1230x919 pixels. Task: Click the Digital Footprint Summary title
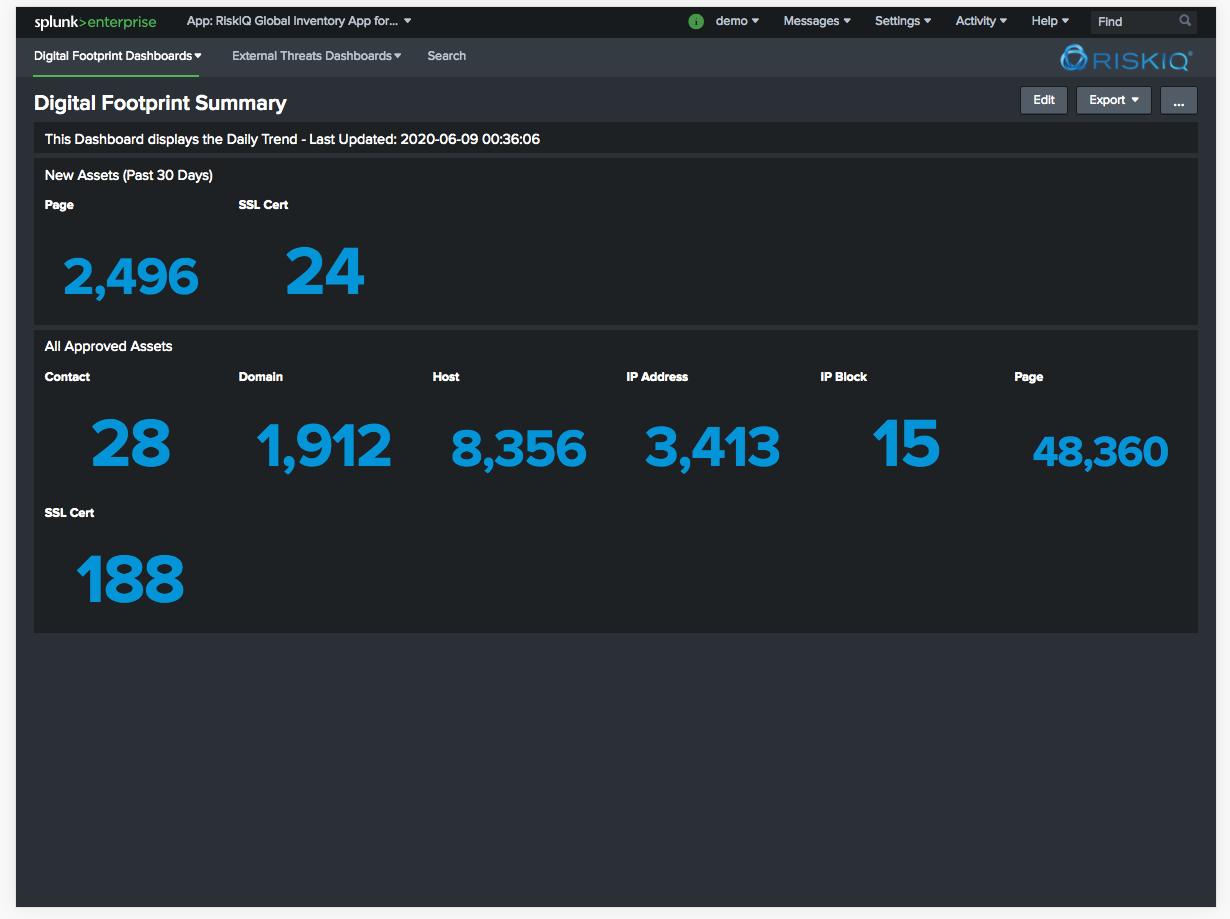[x=160, y=103]
